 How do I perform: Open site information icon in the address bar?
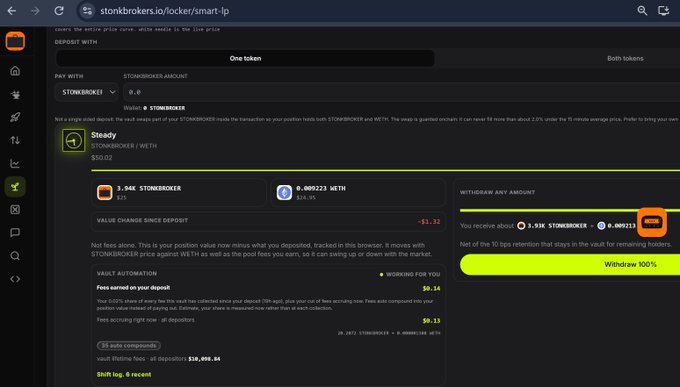(87, 11)
